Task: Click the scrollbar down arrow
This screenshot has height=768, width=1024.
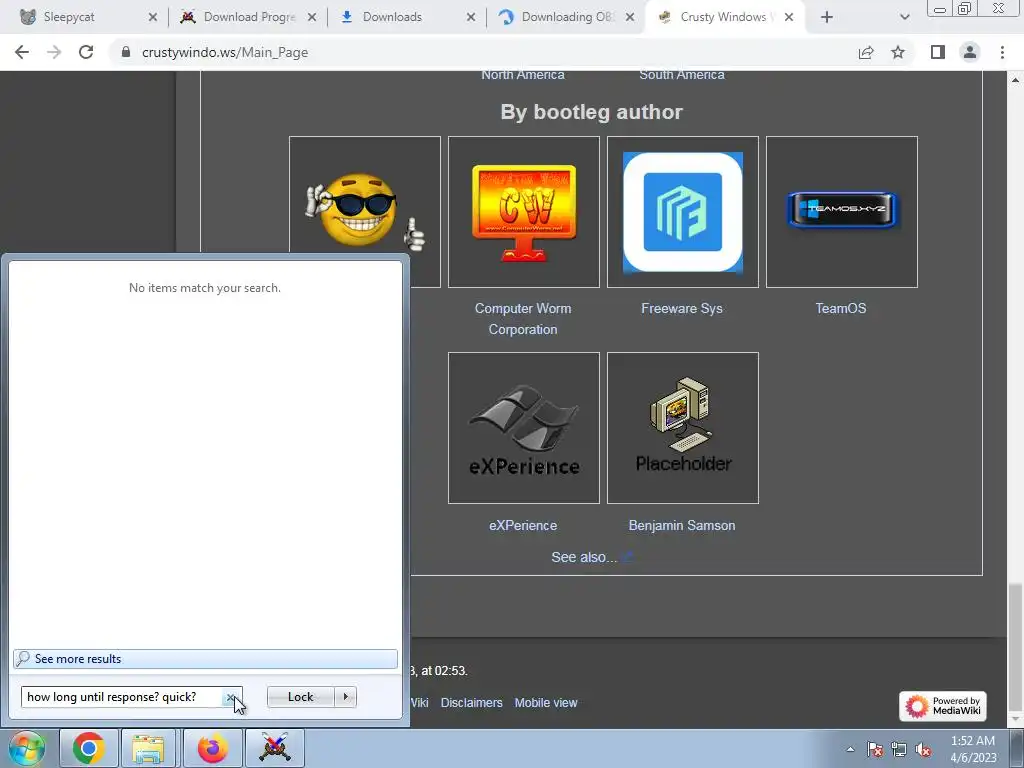Action: click(1015, 720)
